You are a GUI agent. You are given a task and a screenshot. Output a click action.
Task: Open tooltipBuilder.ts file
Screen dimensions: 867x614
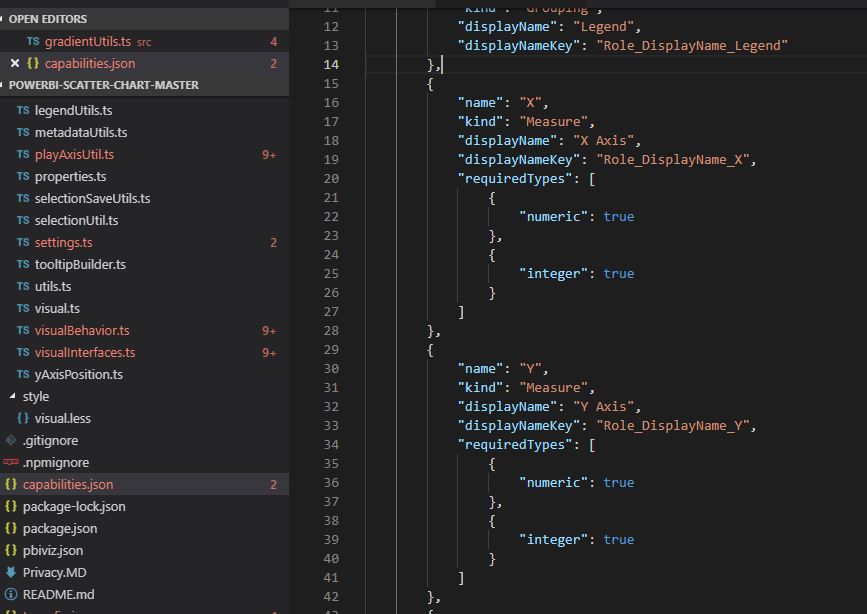pos(144,264)
